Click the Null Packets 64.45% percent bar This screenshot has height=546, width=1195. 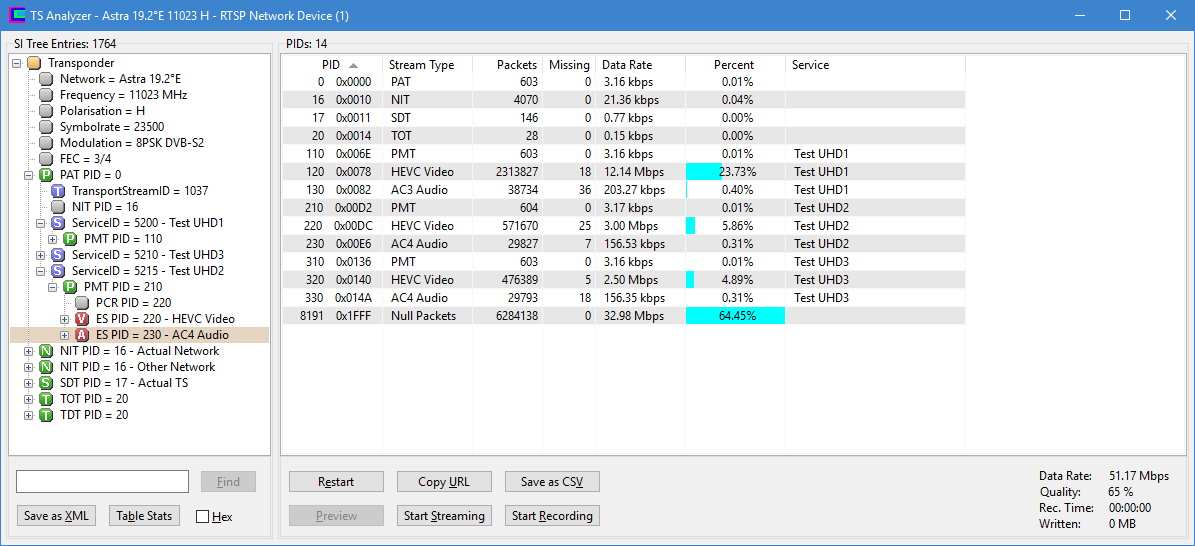point(735,316)
